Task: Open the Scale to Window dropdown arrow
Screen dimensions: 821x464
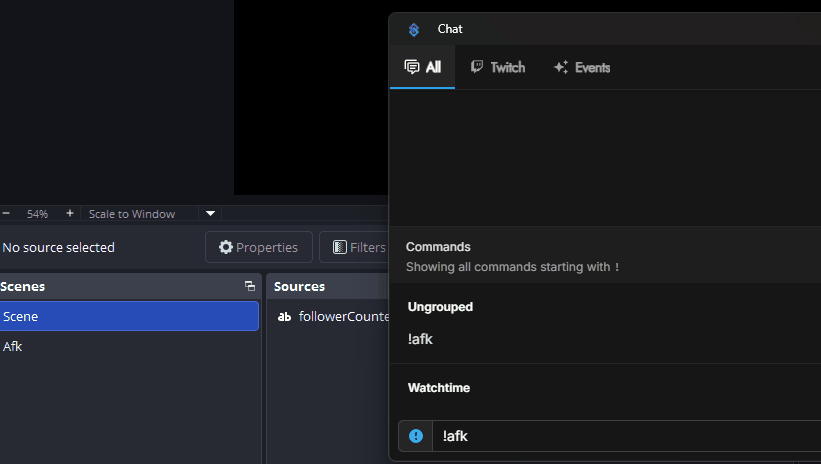Action: tap(210, 214)
